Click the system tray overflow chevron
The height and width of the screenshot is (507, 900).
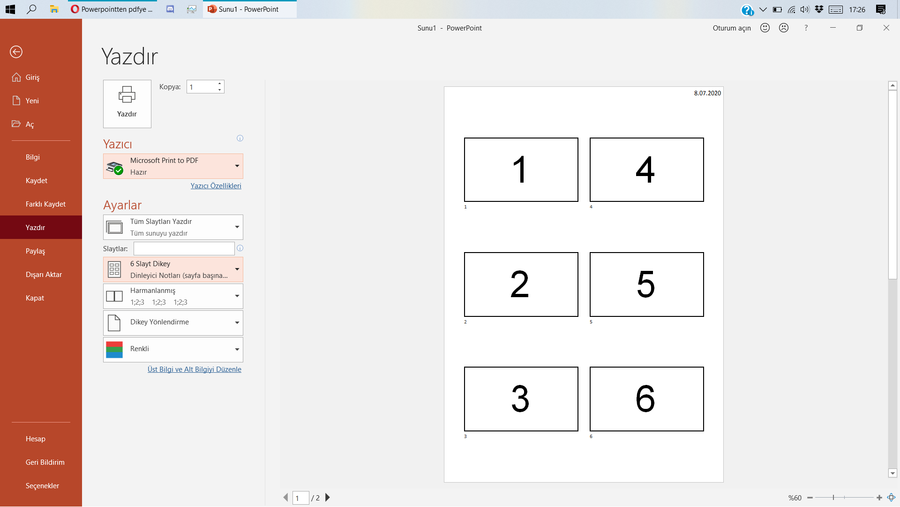coord(763,9)
